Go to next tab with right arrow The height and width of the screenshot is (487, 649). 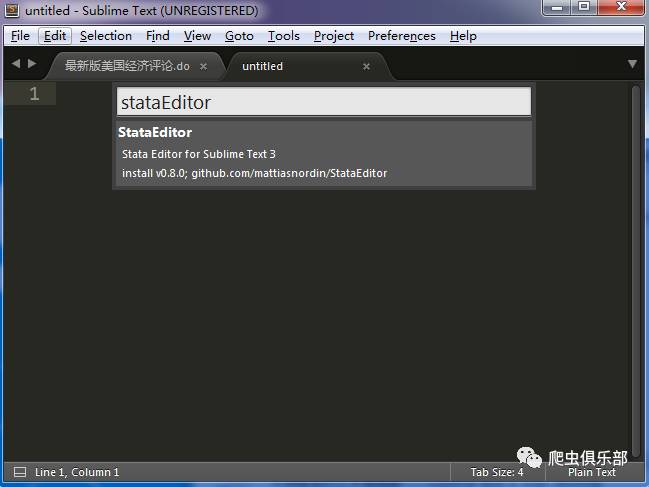coord(32,64)
